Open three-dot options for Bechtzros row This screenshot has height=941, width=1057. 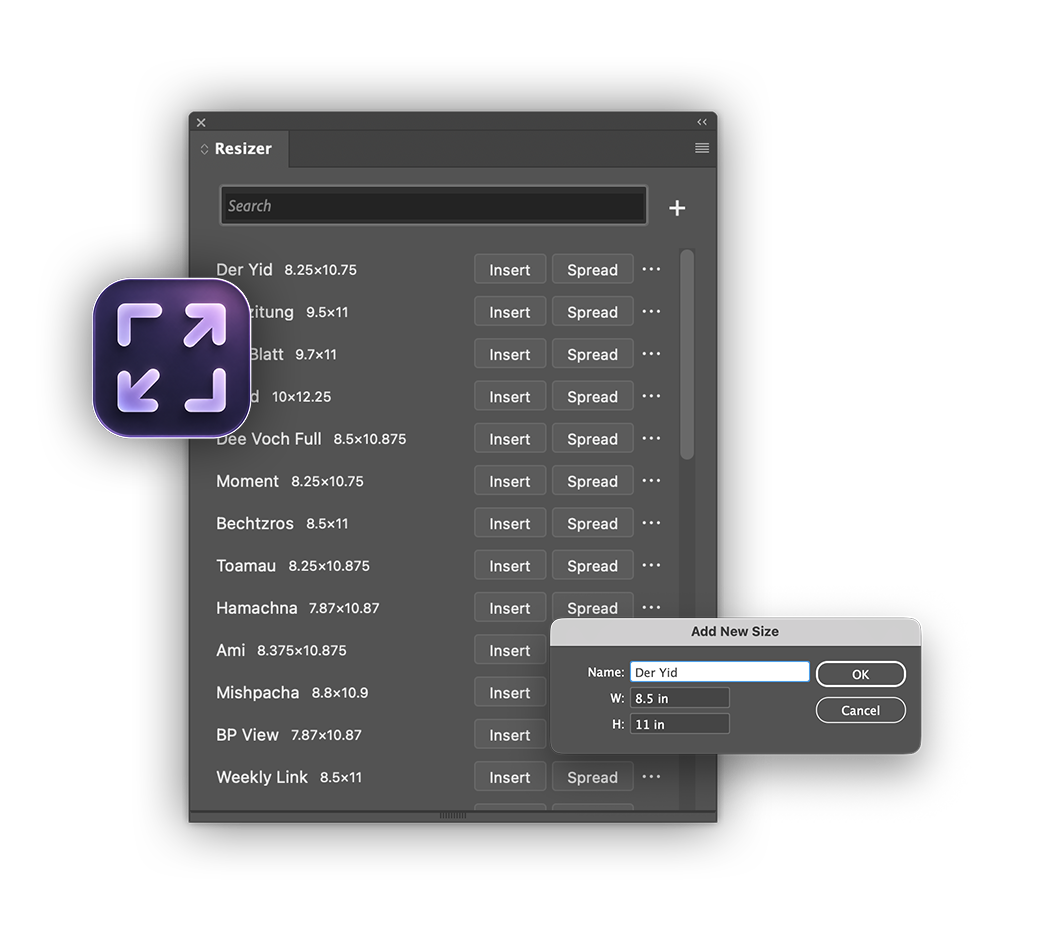click(651, 523)
